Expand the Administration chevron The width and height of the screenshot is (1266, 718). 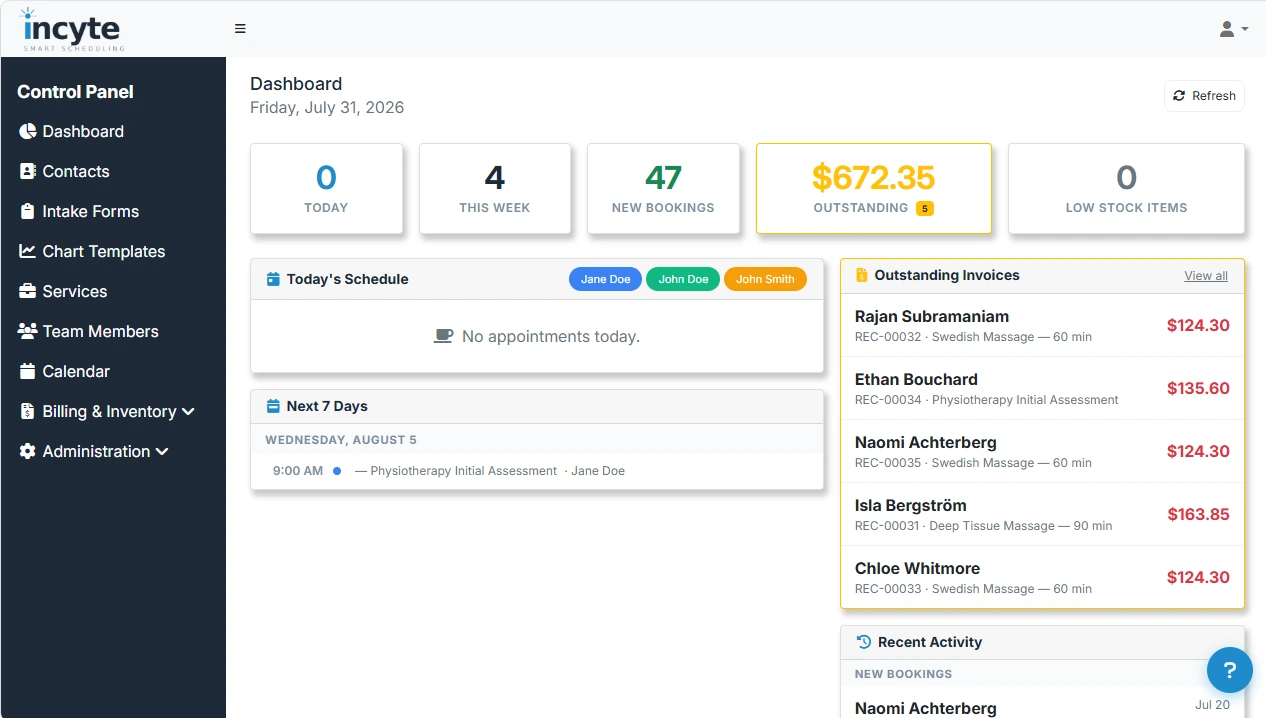coord(162,451)
